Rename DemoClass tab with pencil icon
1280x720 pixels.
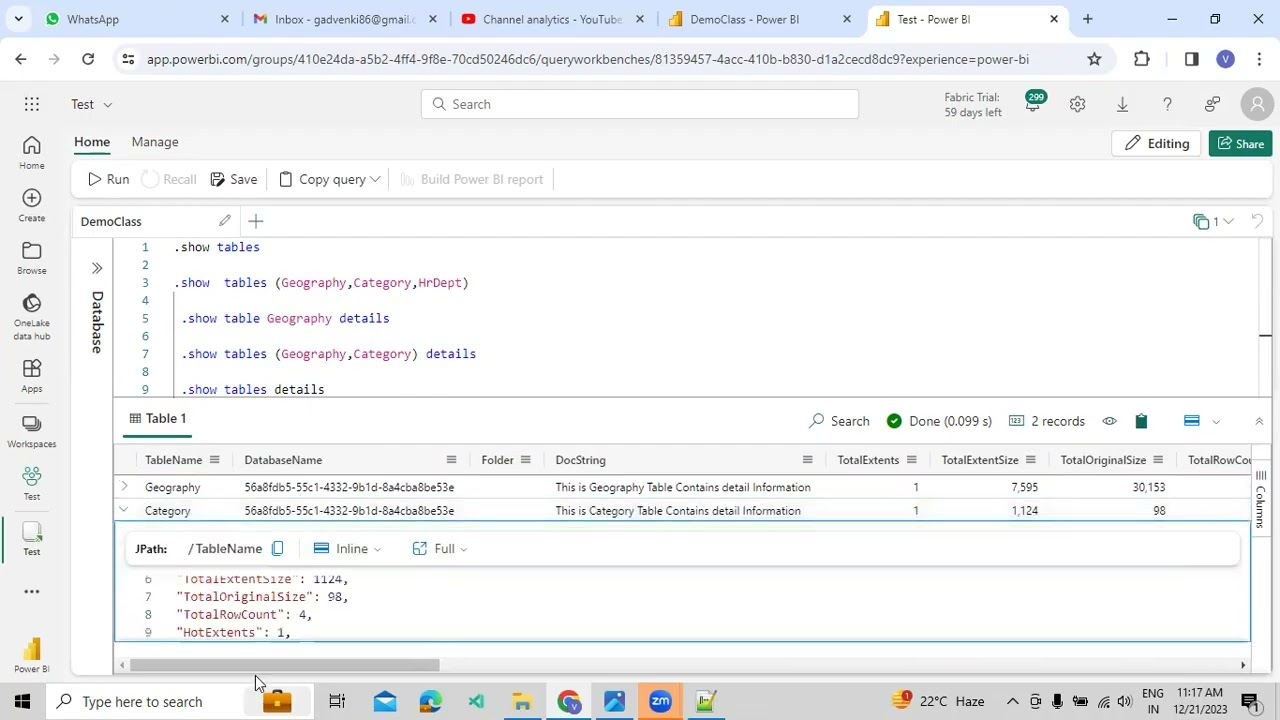click(x=225, y=221)
